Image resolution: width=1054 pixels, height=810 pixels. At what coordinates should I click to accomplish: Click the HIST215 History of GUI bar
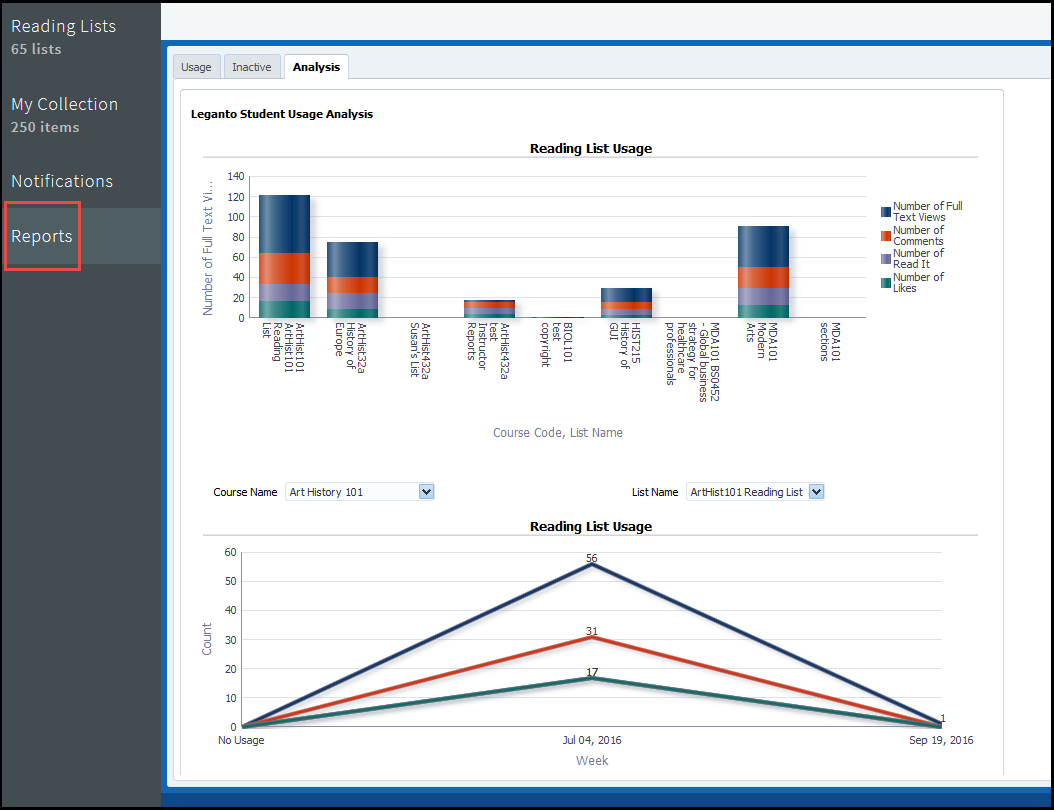626,303
